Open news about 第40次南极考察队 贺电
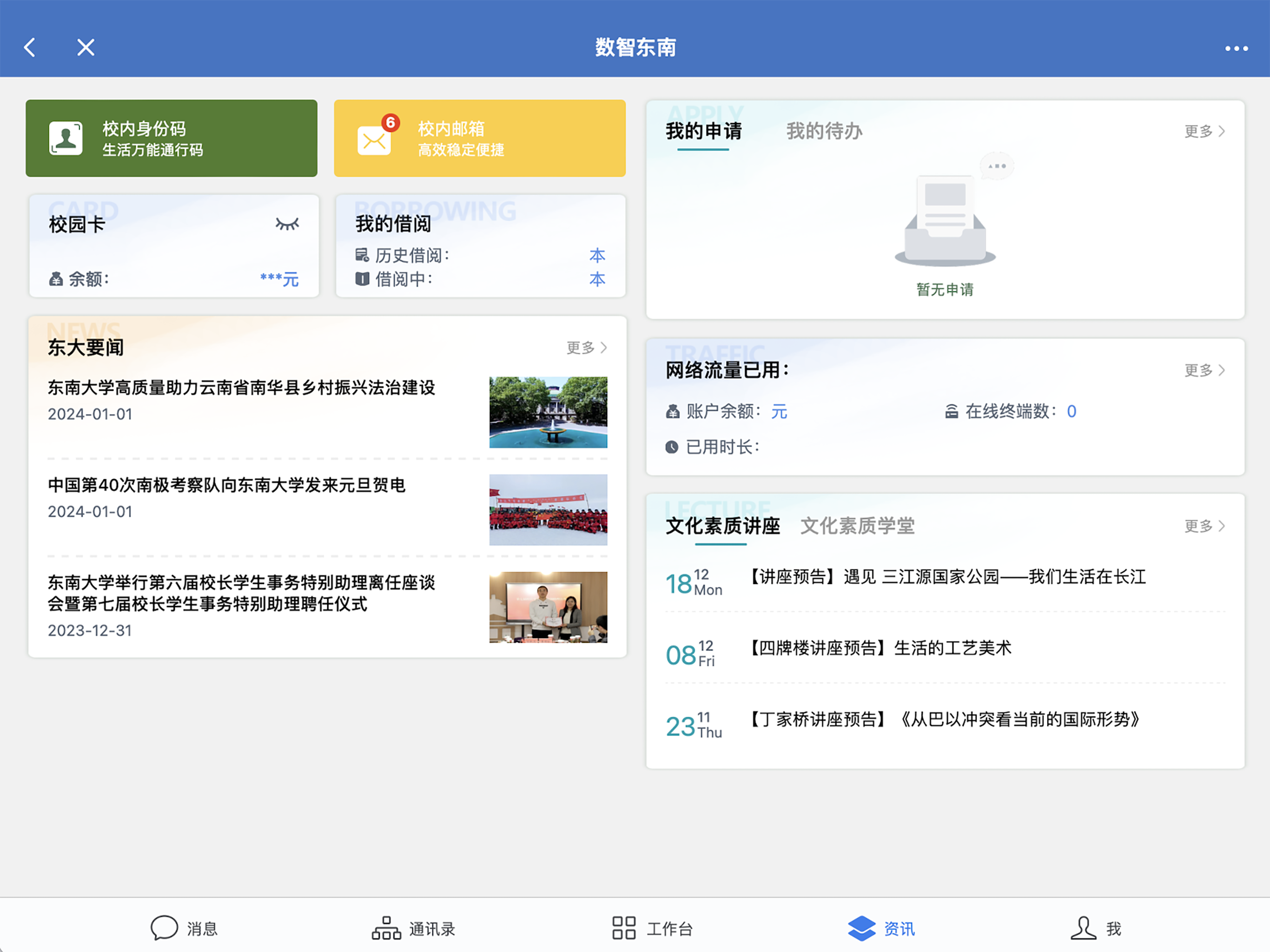The height and width of the screenshot is (952, 1270). [227, 485]
